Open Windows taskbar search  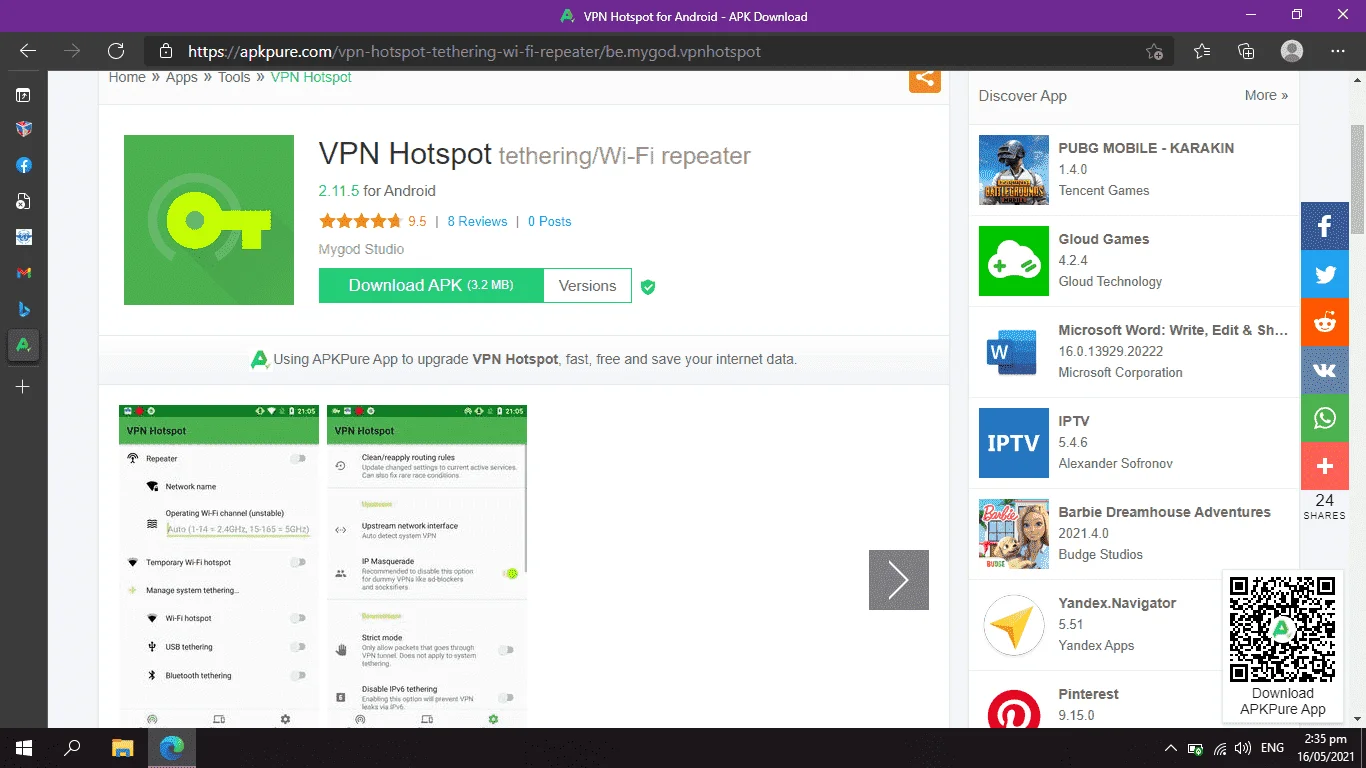(x=72, y=748)
